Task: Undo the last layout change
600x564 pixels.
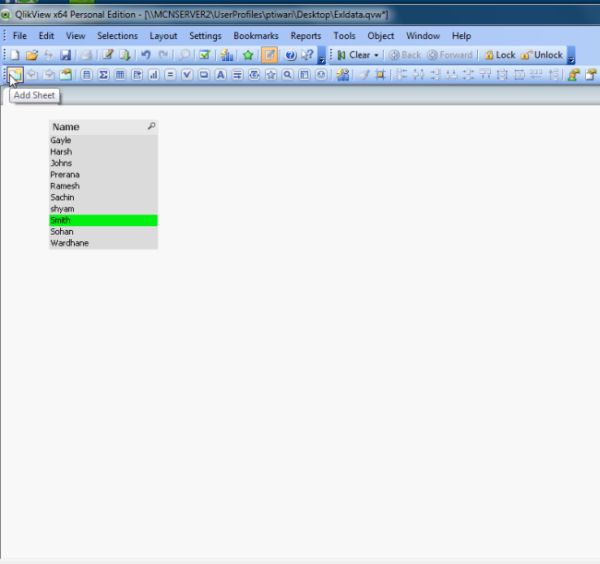Action: tap(145, 55)
